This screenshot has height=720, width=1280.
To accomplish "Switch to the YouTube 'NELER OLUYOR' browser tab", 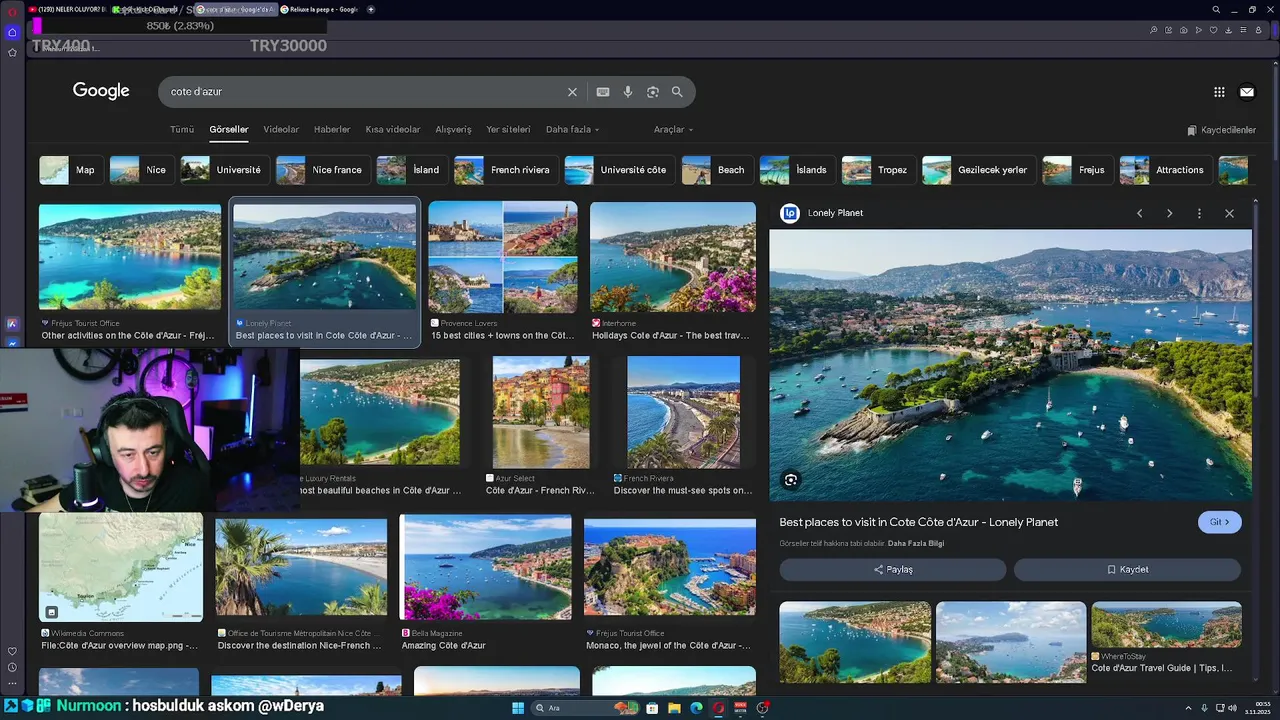I will [x=67, y=9].
